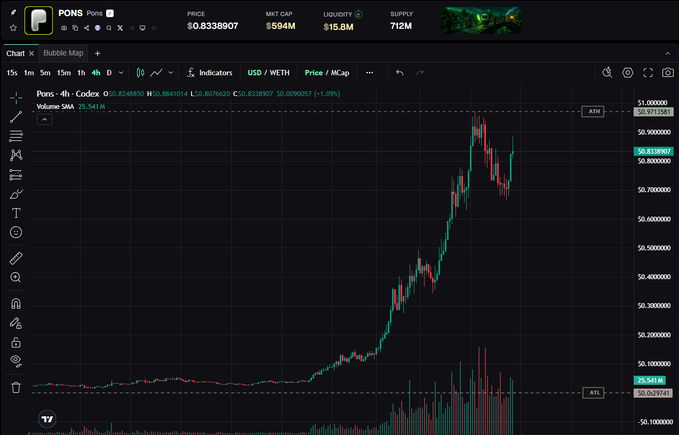Viewport: 679px width, 435px height.
Task: Remove drawings with the trash icon
Action: tap(16, 387)
